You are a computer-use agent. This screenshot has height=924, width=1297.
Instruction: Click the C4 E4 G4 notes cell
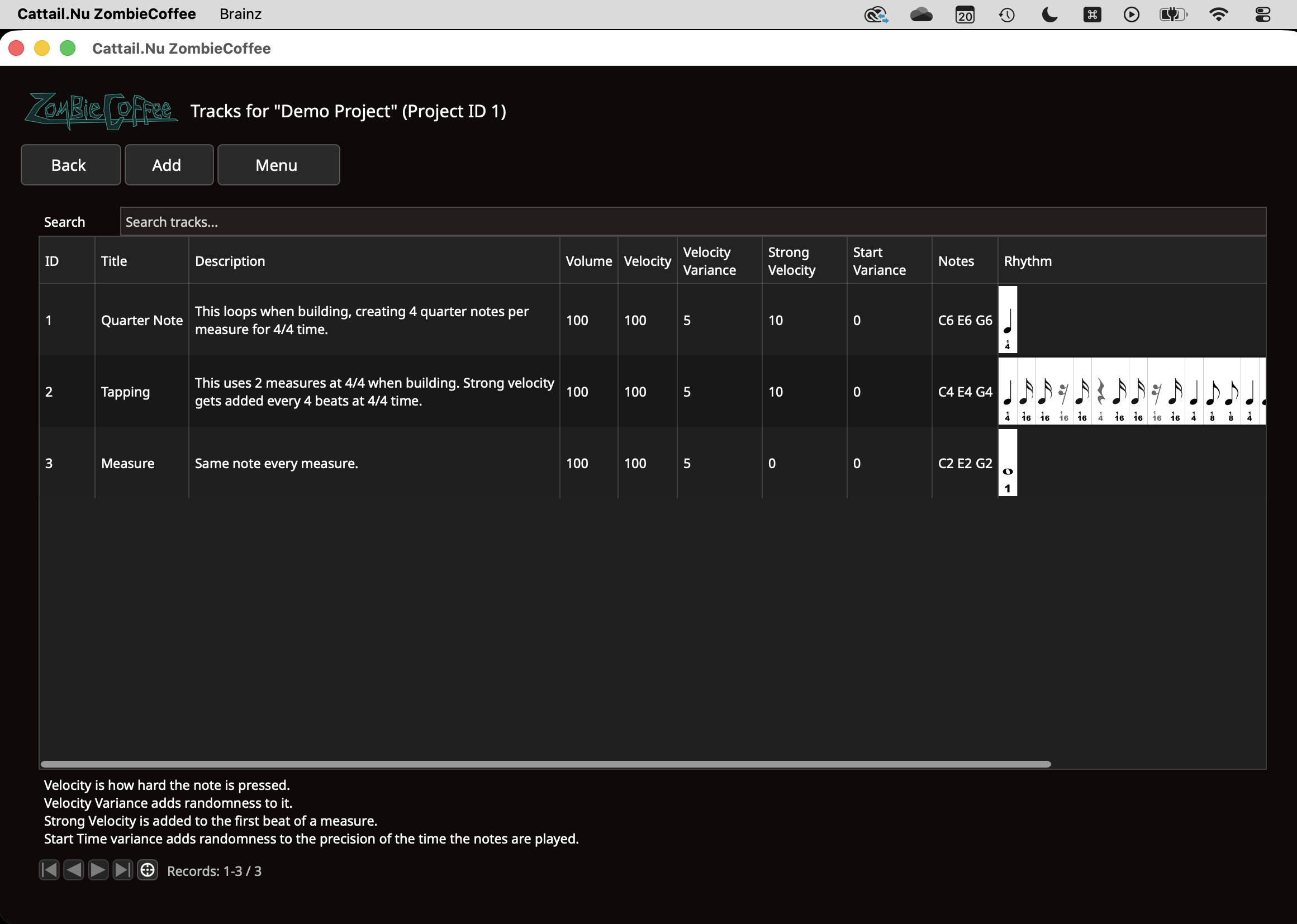[965, 392]
